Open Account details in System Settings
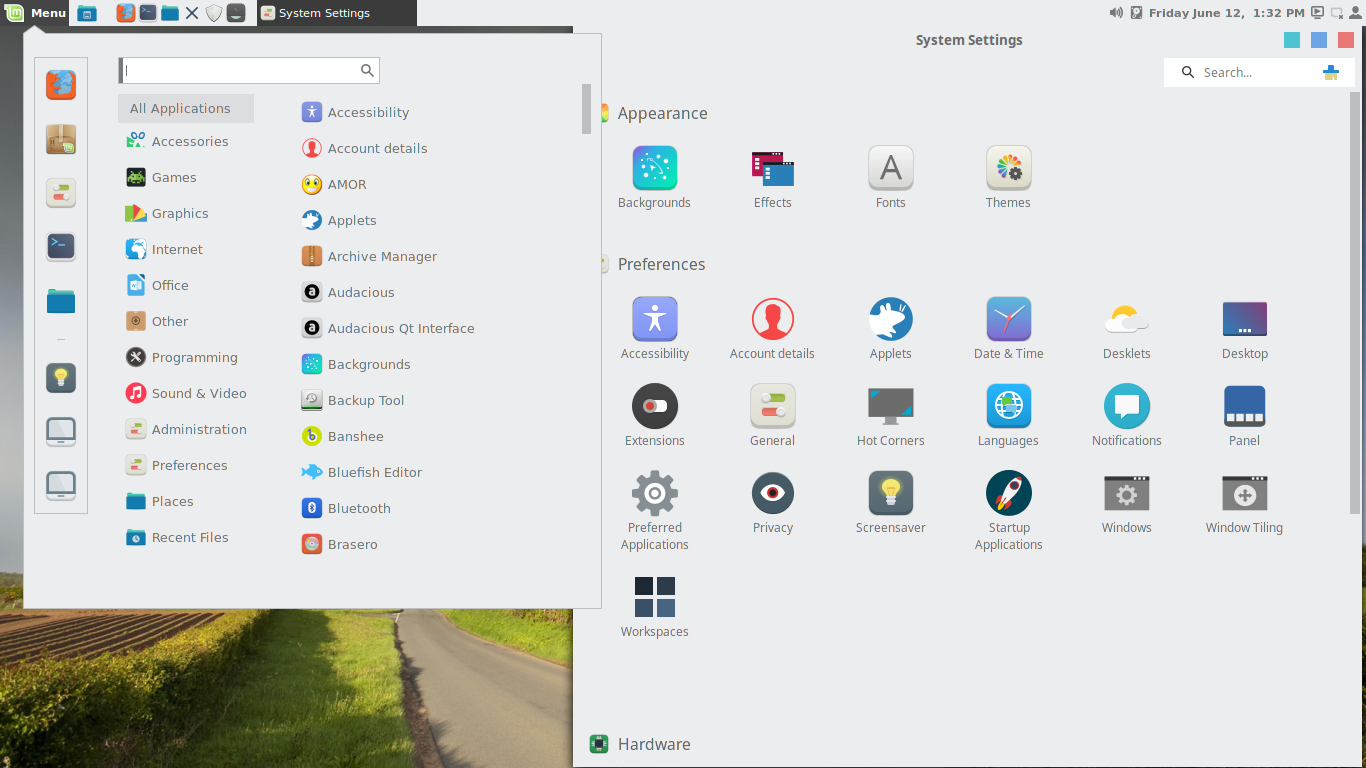Image resolution: width=1366 pixels, height=768 pixels. [772, 328]
